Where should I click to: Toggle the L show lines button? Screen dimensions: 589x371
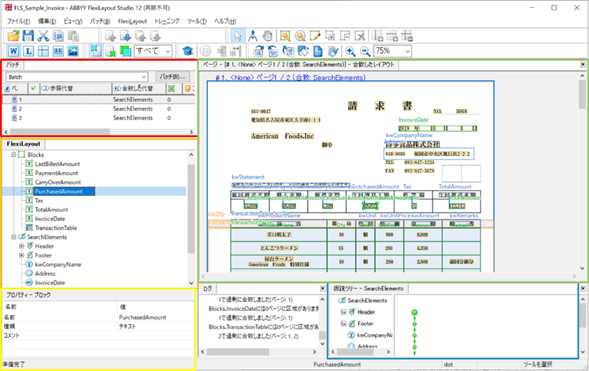pos(29,51)
